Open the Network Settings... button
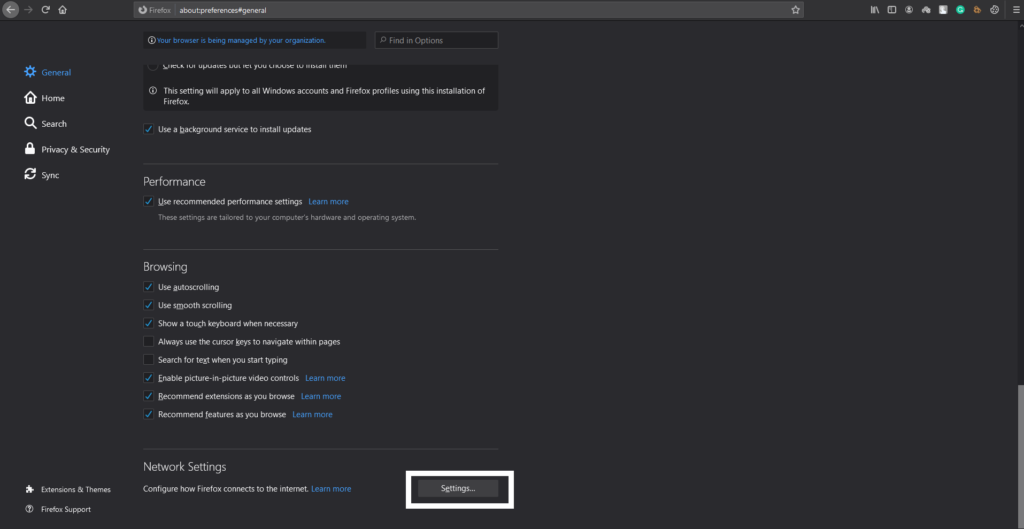The width and height of the screenshot is (1024, 529). pos(458,489)
